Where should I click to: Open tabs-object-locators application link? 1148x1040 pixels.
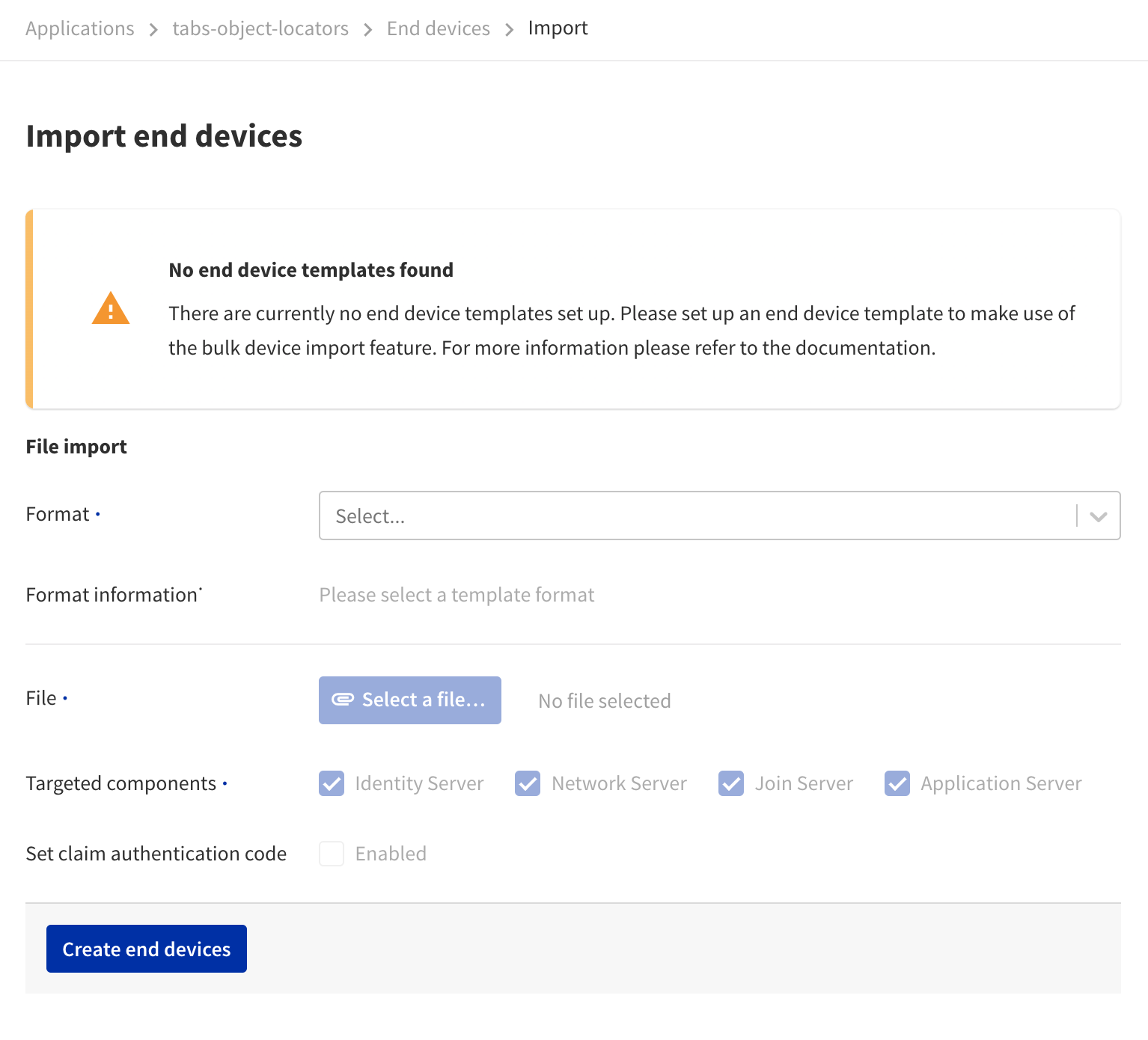(x=260, y=28)
